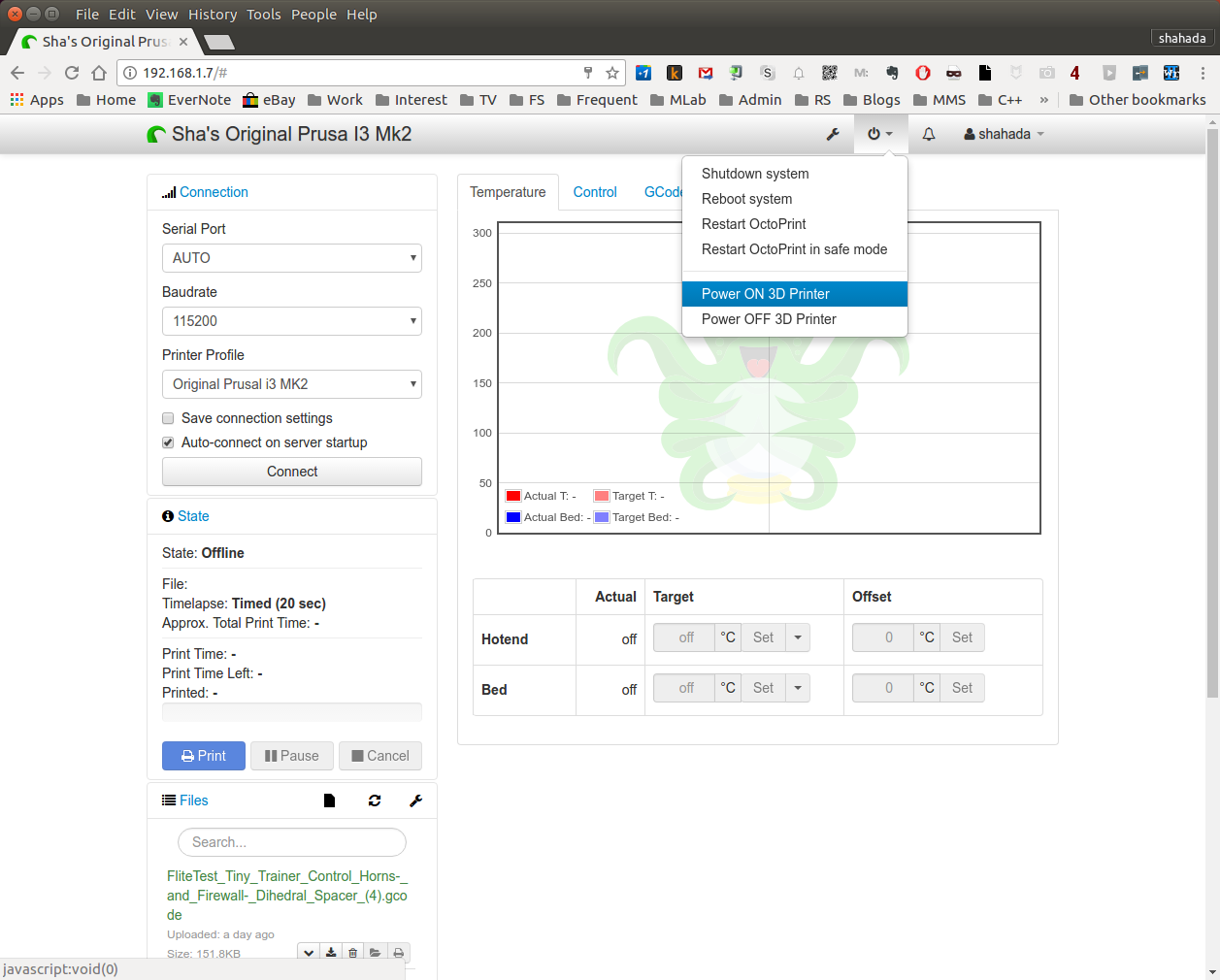The width and height of the screenshot is (1220, 980).
Task: Click the Actual T red legend swatch
Action: click(513, 496)
